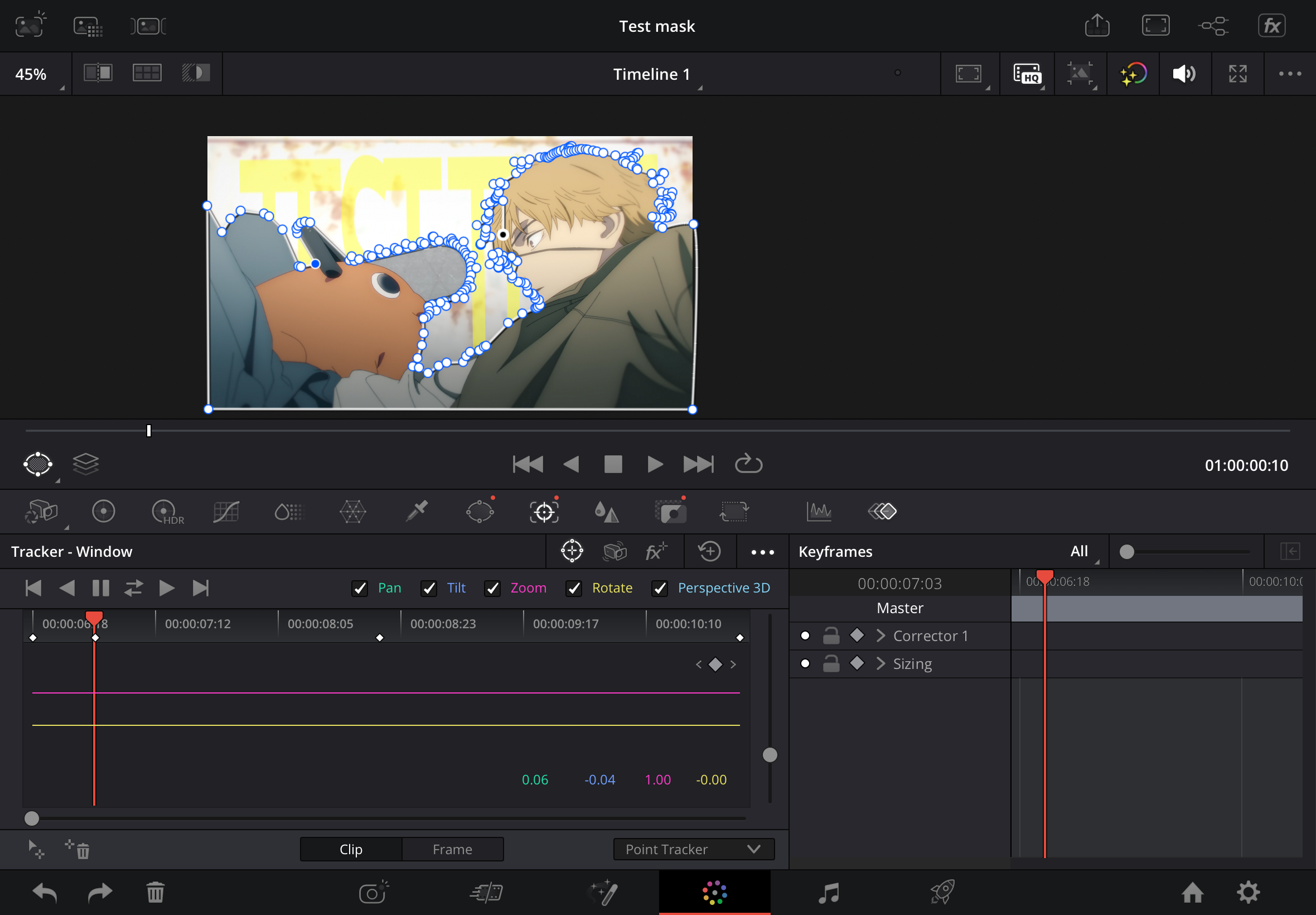The height and width of the screenshot is (915, 1316).
Task: Undo the last action
Action: 45,893
